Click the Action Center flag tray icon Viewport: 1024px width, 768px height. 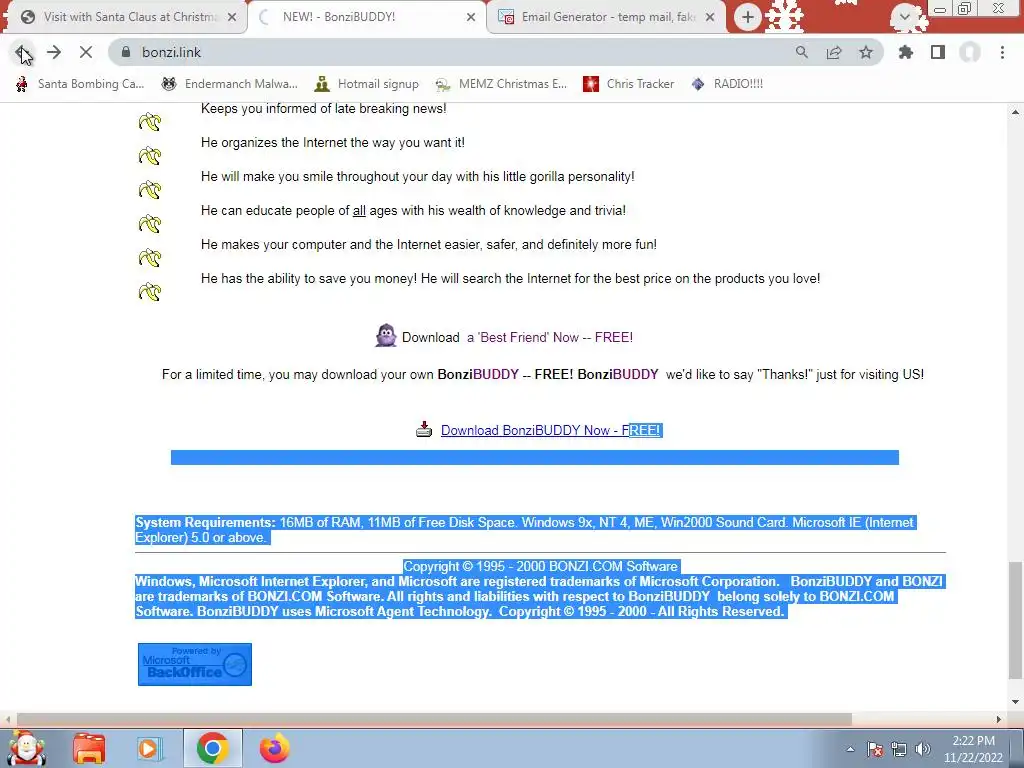[x=875, y=749]
